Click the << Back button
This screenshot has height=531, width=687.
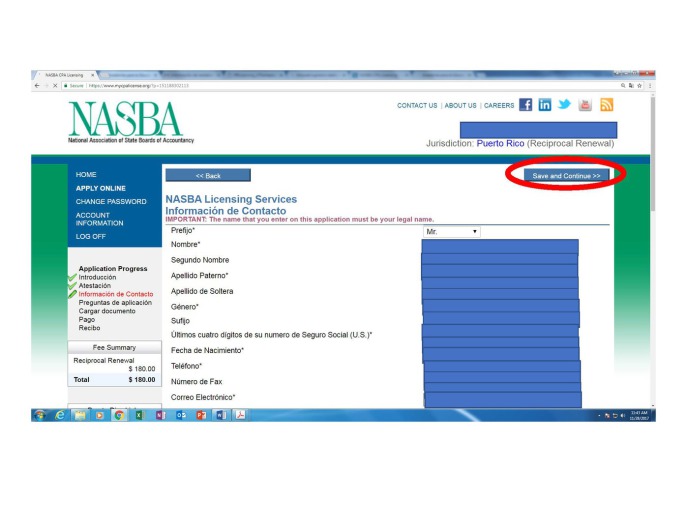pyautogui.click(x=207, y=175)
